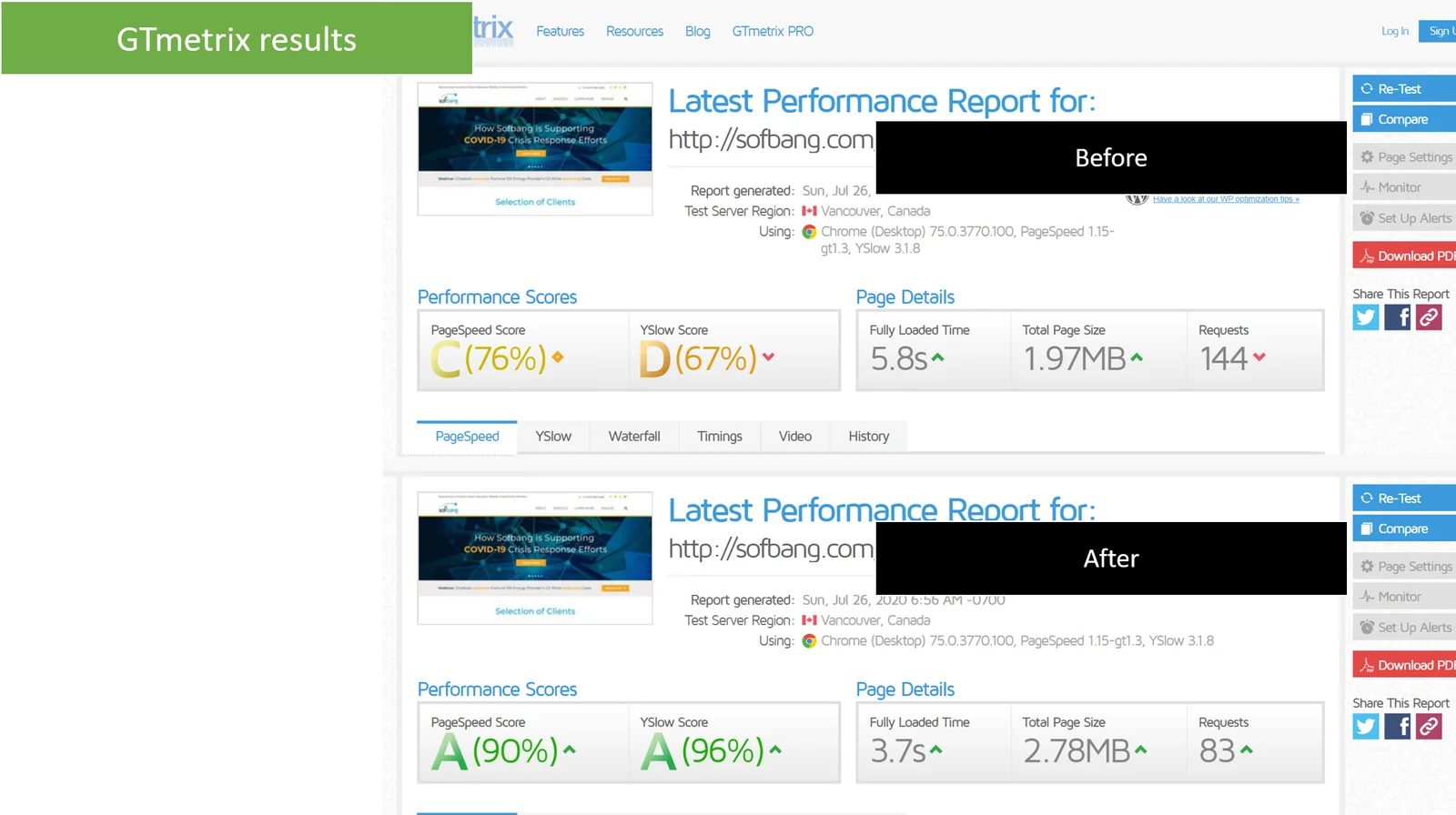Click the After report site thumbnail
The height and width of the screenshot is (815, 1456).
(x=535, y=558)
